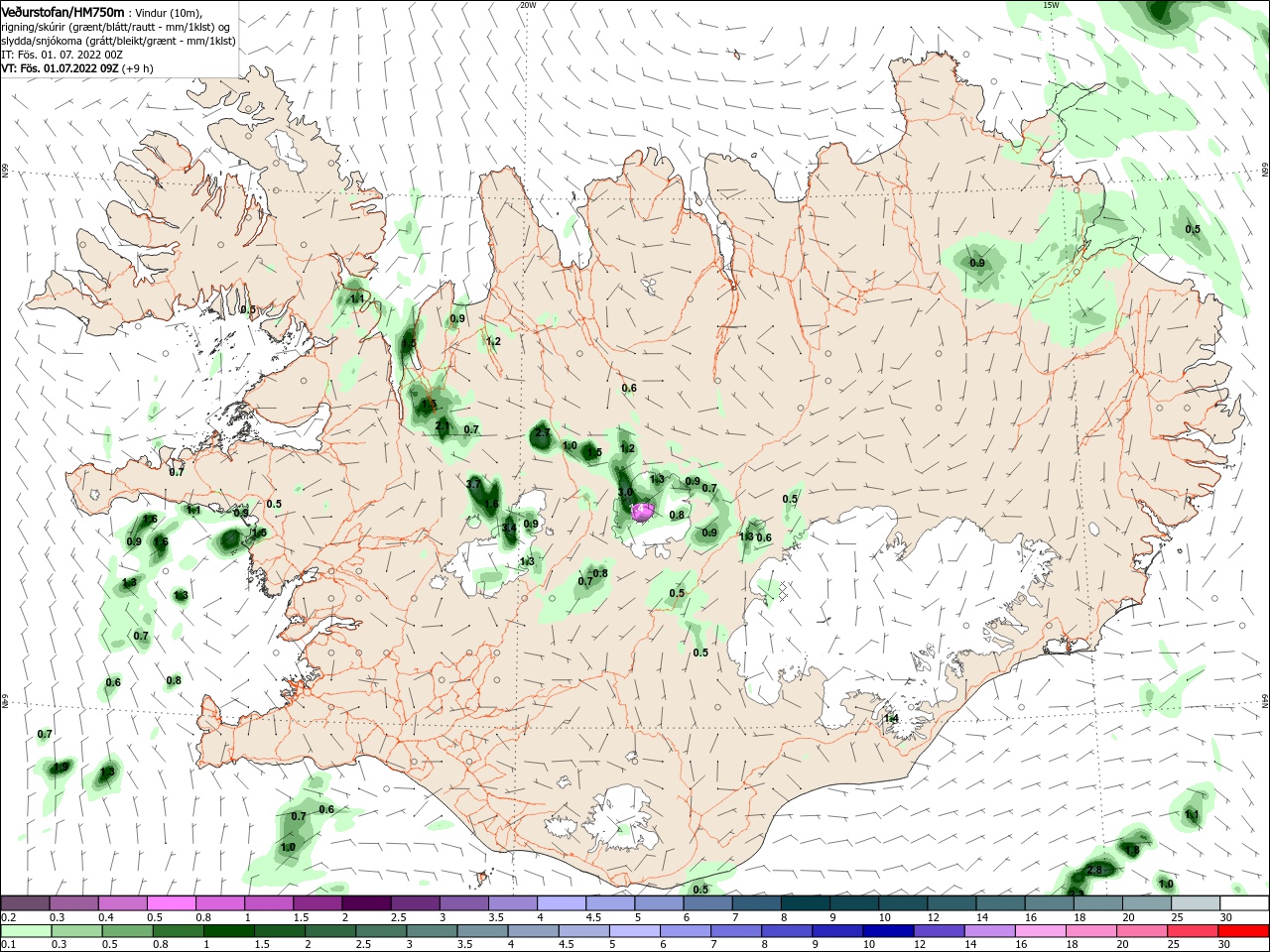Viewport: 1270px width, 952px height.
Task: Pick the darkest green 1 rain-scale swatch
Action: click(x=229, y=930)
